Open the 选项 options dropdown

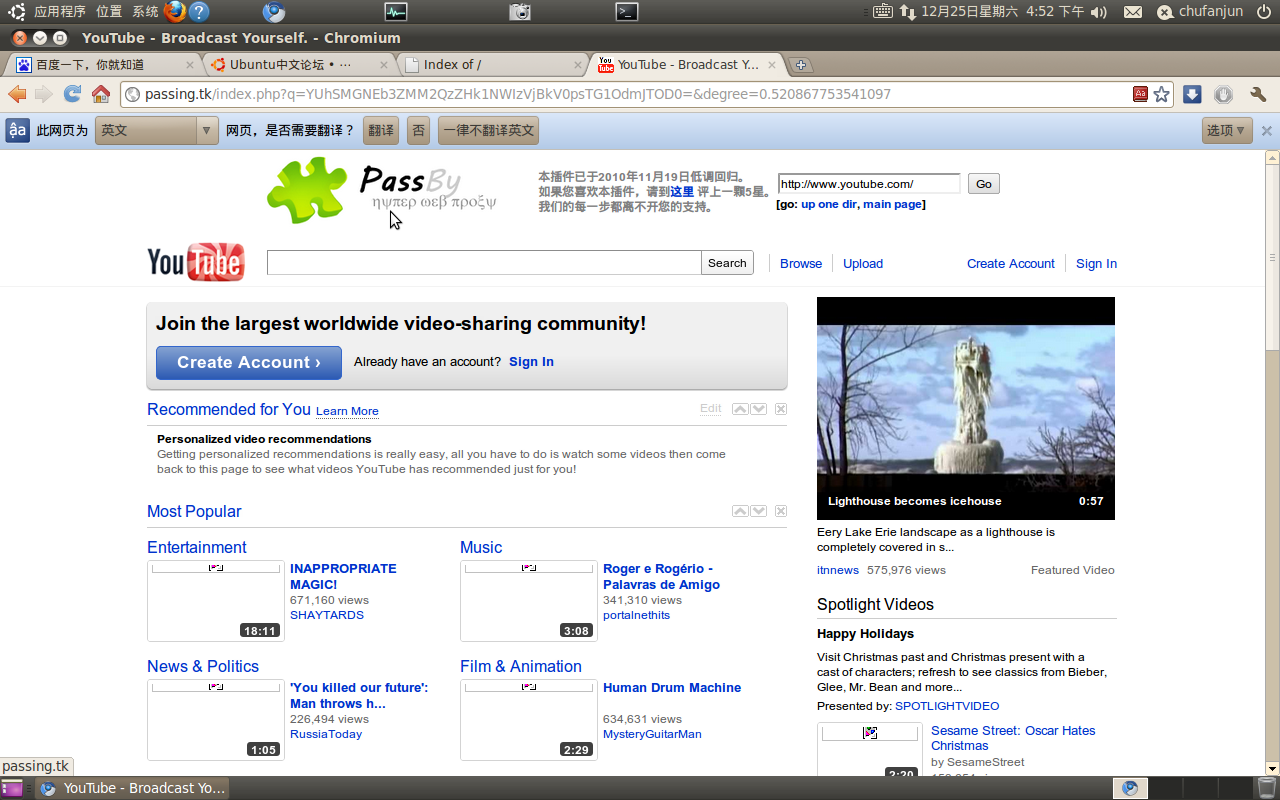pyautogui.click(x=1227, y=130)
